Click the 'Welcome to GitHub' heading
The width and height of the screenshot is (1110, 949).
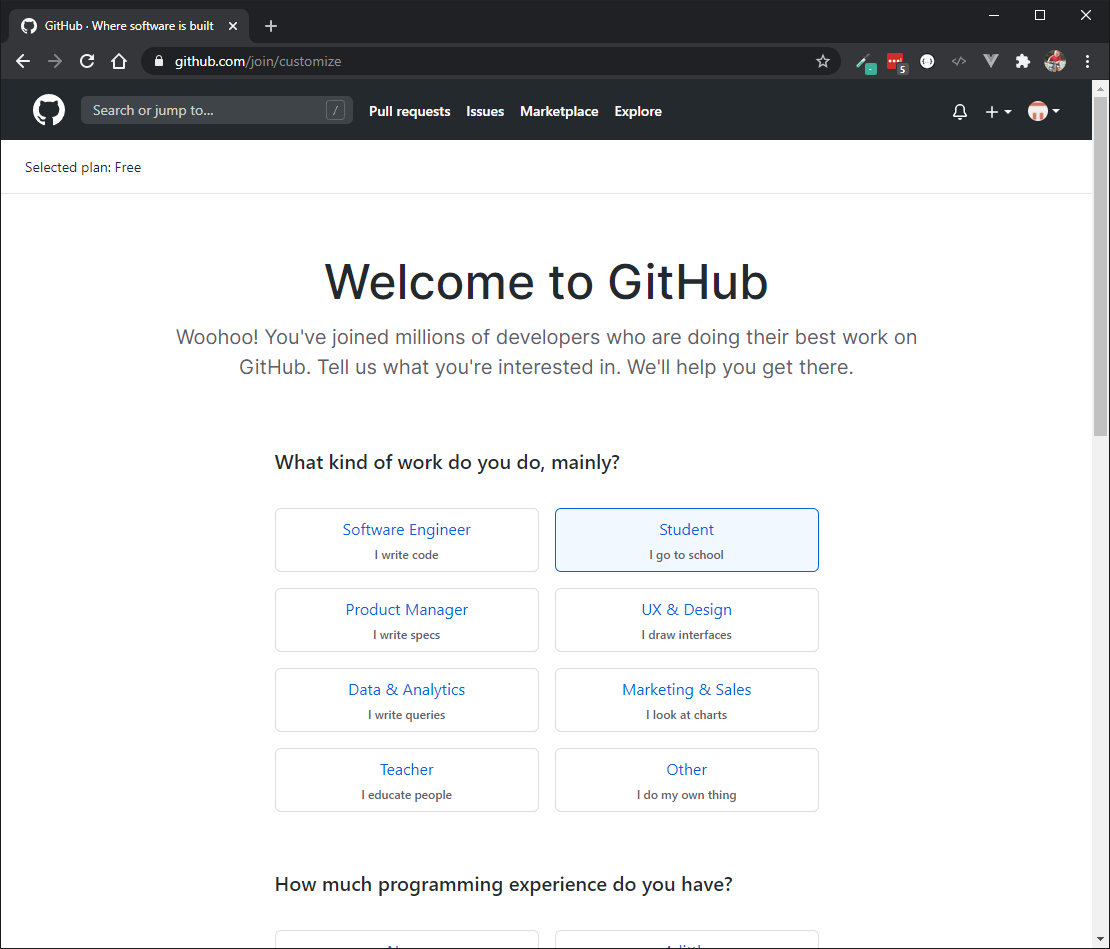(x=546, y=282)
